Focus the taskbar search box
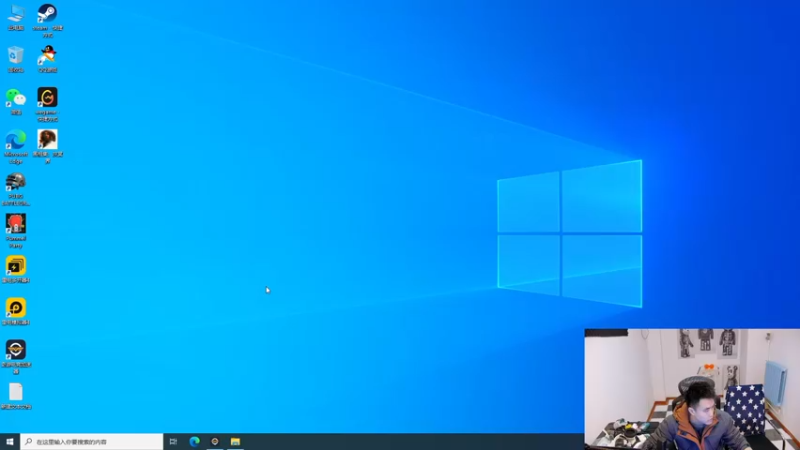The width and height of the screenshot is (800, 450). pos(92,442)
